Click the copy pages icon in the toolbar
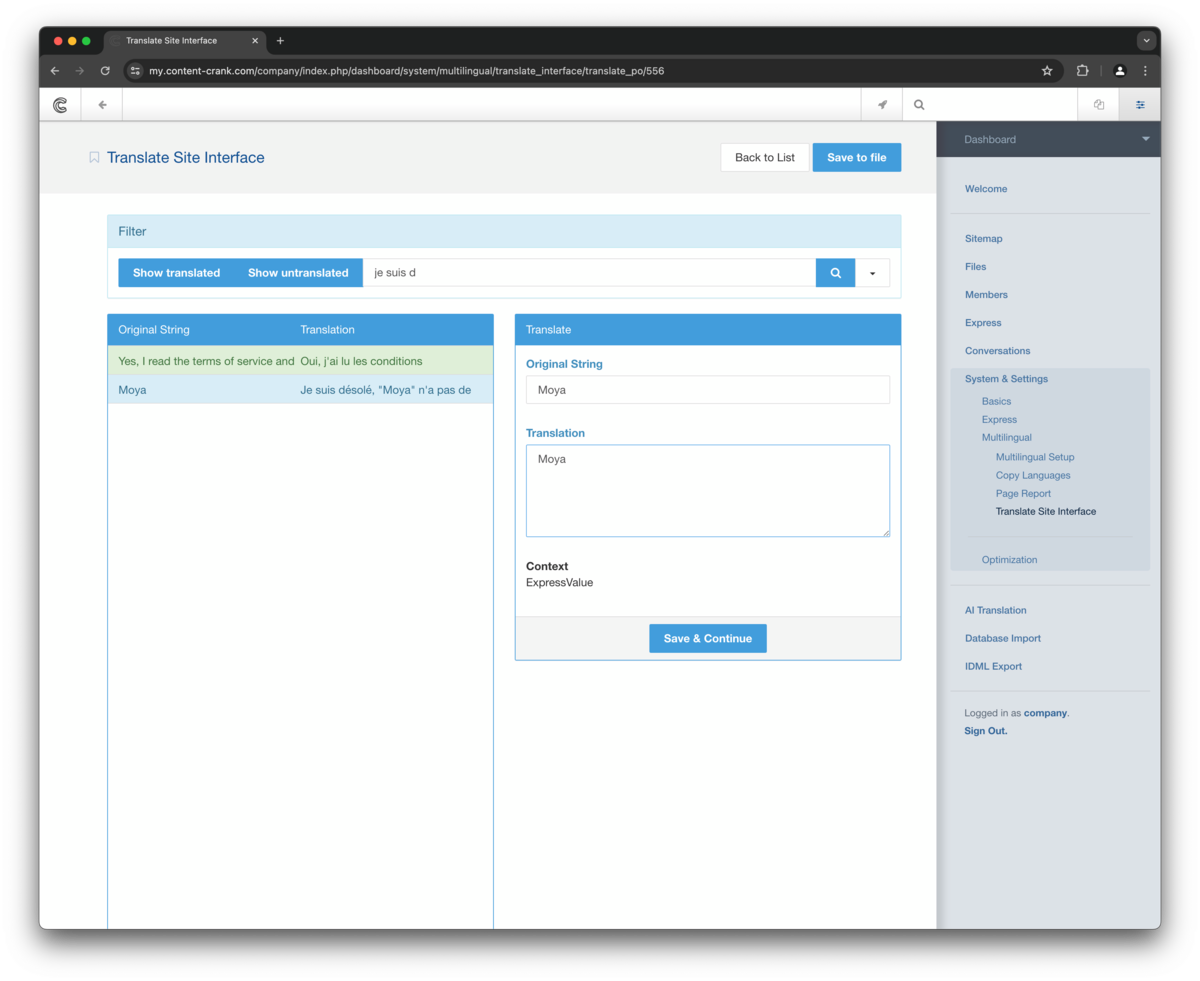The width and height of the screenshot is (1200, 981). click(x=1099, y=104)
